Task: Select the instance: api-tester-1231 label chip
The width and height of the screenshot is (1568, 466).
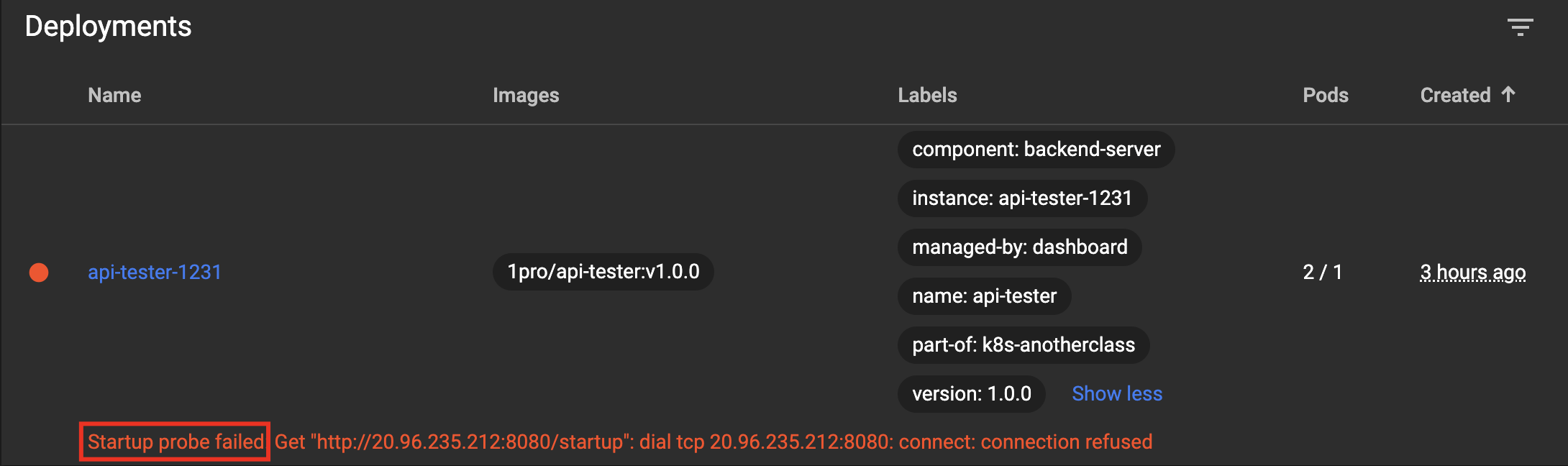Action: coord(1021,198)
